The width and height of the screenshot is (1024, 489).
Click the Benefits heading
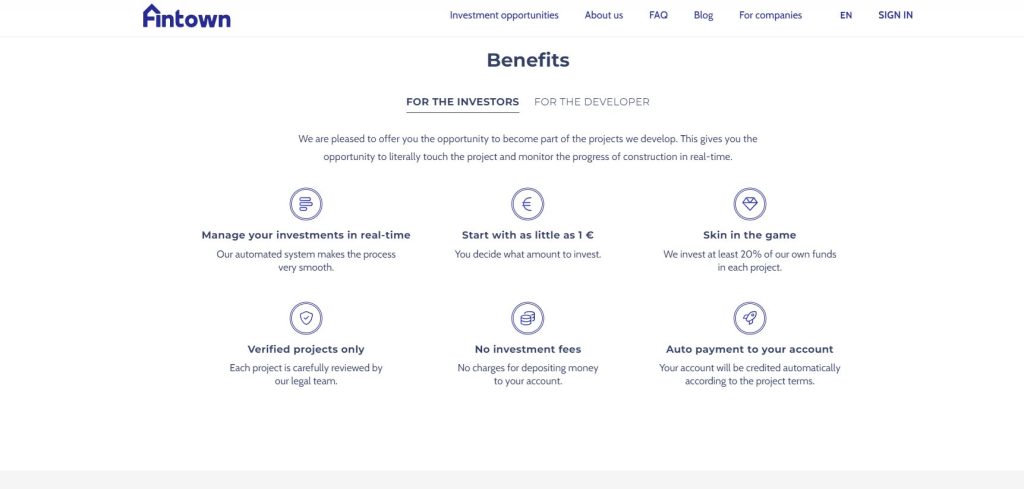point(528,60)
